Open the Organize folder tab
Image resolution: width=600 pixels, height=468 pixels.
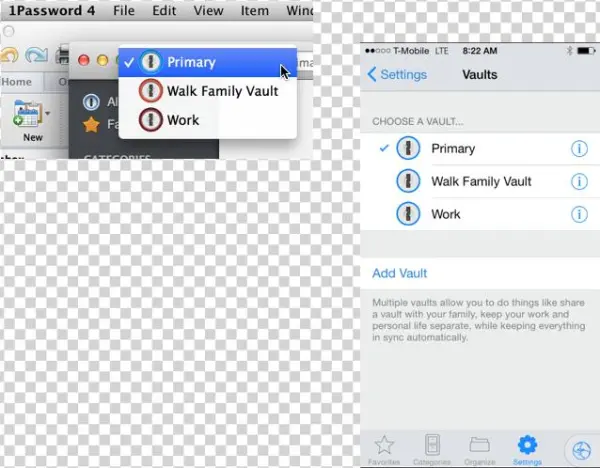[x=479, y=447]
